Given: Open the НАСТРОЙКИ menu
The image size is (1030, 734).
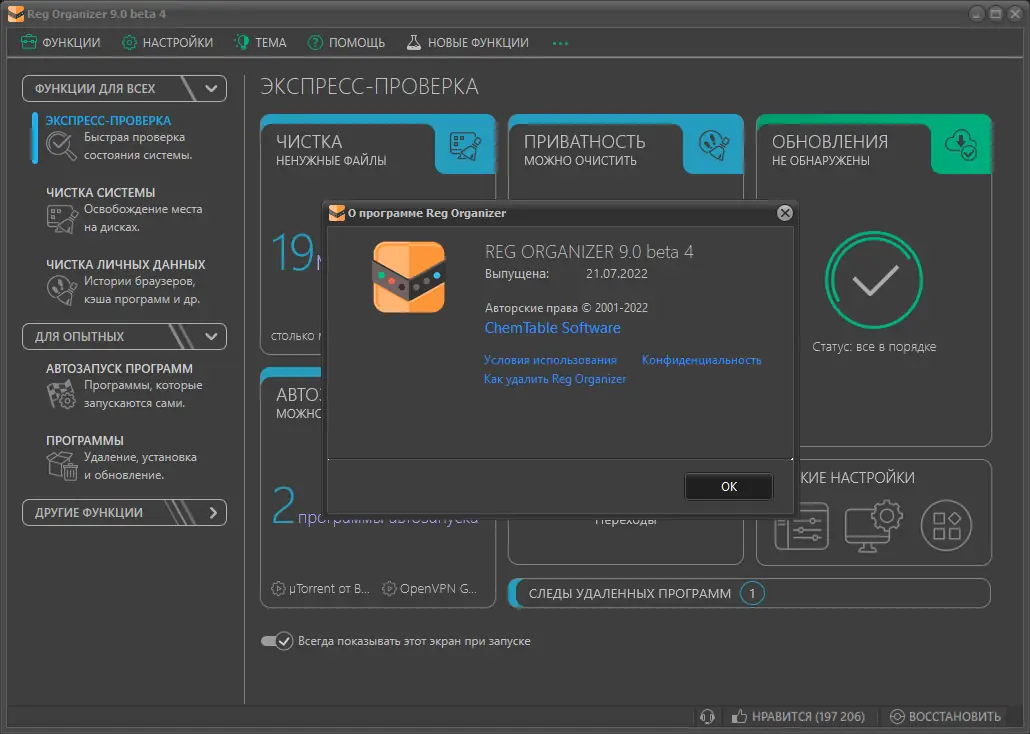Looking at the screenshot, I should pos(168,43).
